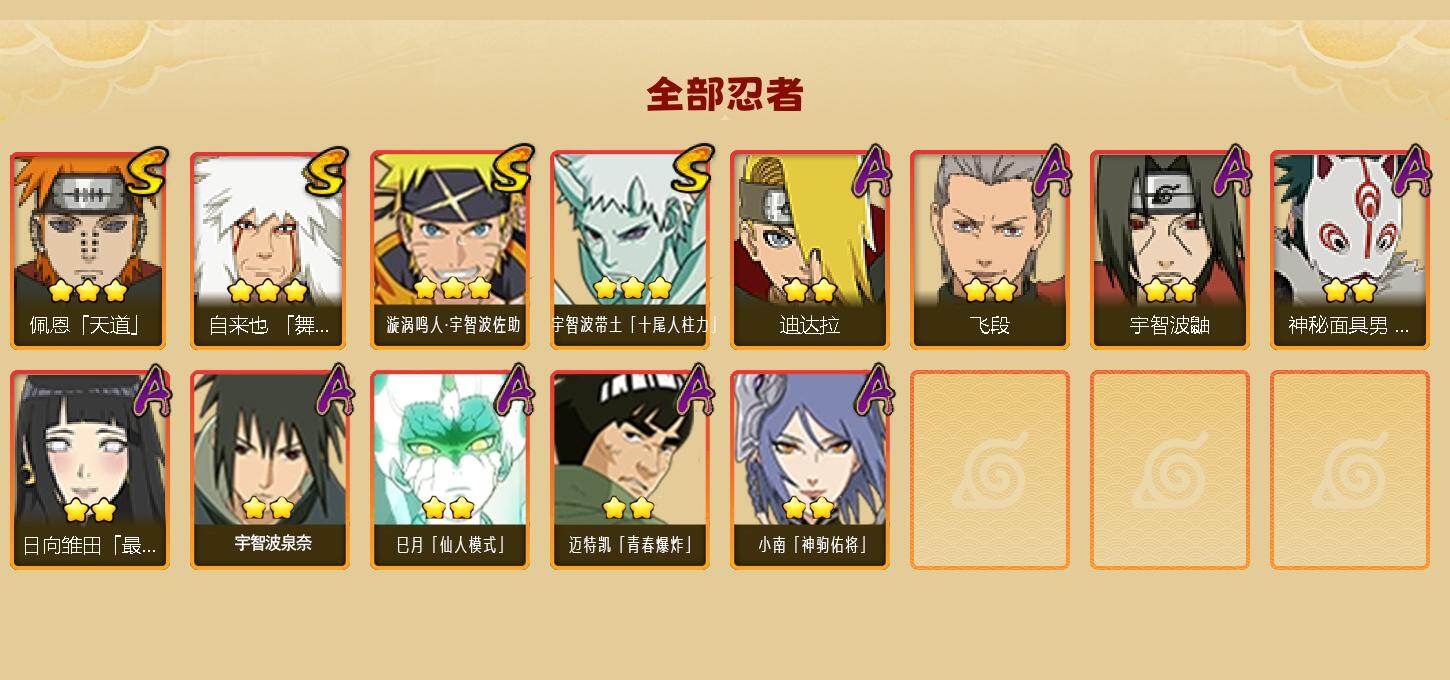Select the 飞段 ninja card
Viewport: 1450px width, 680px height.
click(990, 250)
